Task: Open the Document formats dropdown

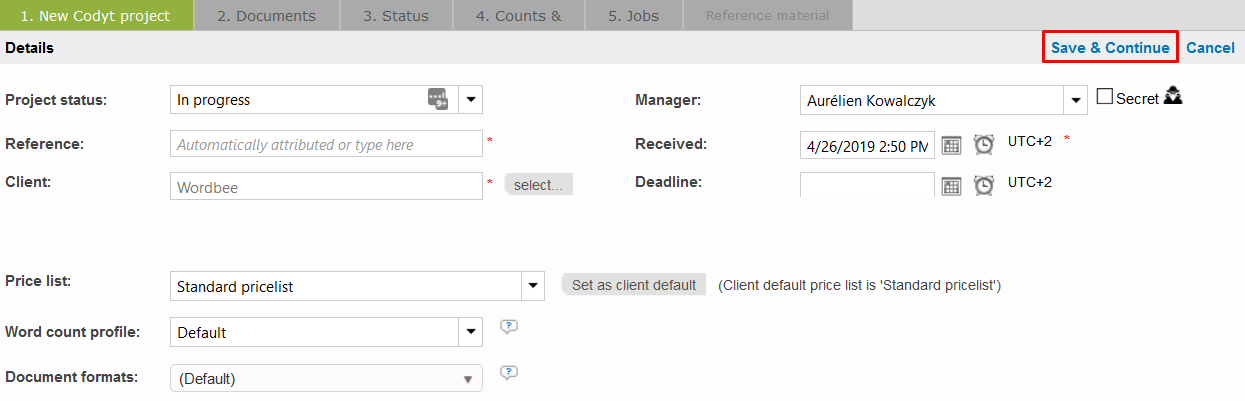Action: pos(467,379)
